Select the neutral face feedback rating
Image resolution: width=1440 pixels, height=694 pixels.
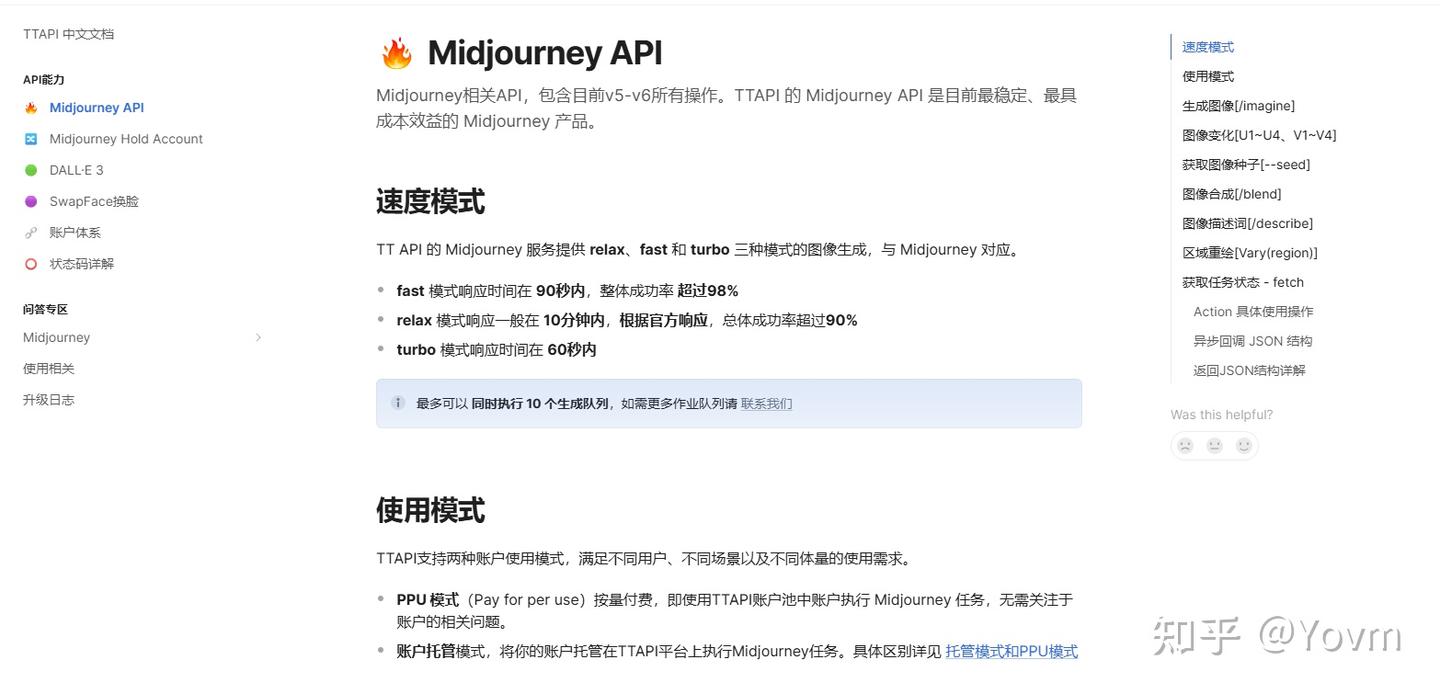click(1214, 445)
